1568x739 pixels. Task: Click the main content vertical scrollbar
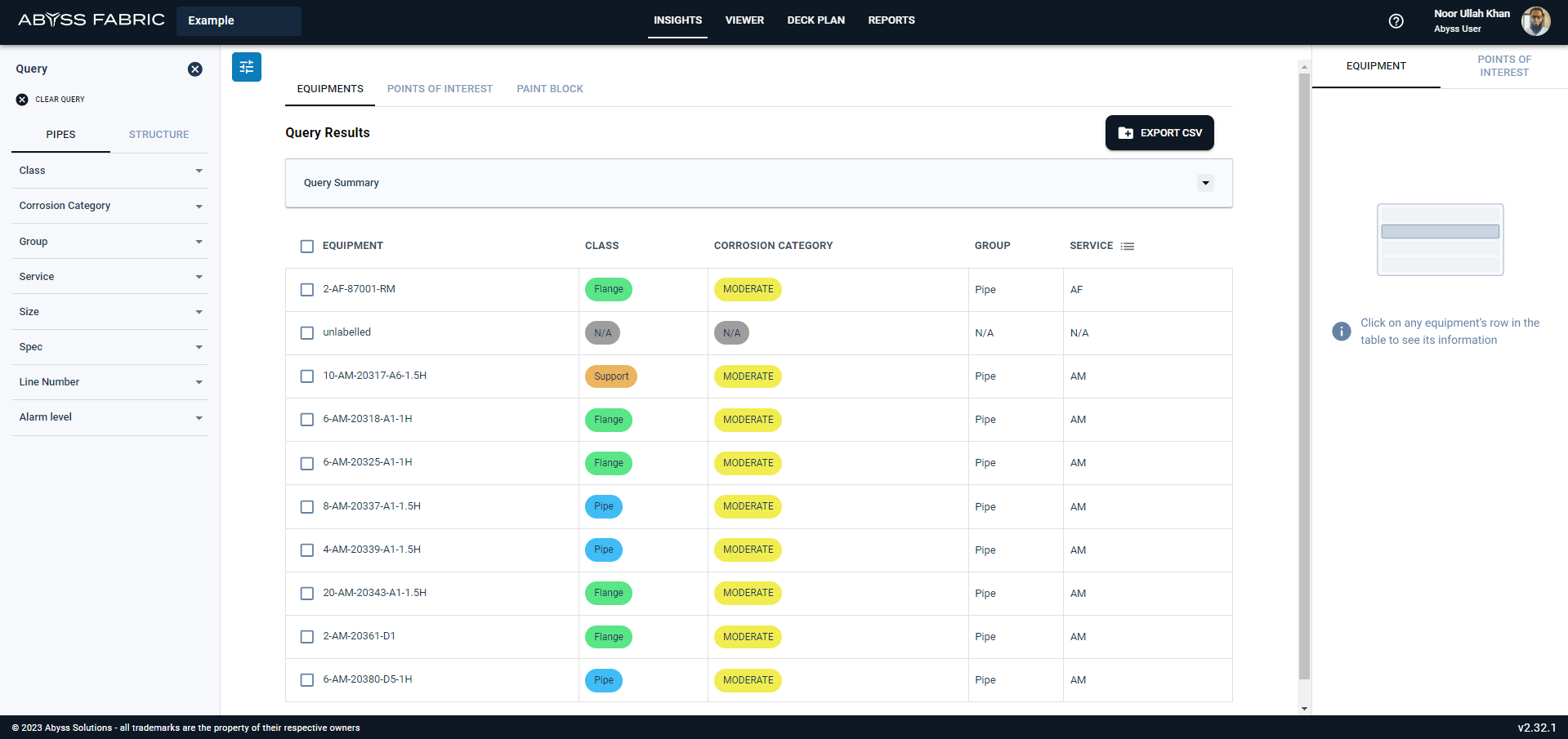click(1304, 376)
